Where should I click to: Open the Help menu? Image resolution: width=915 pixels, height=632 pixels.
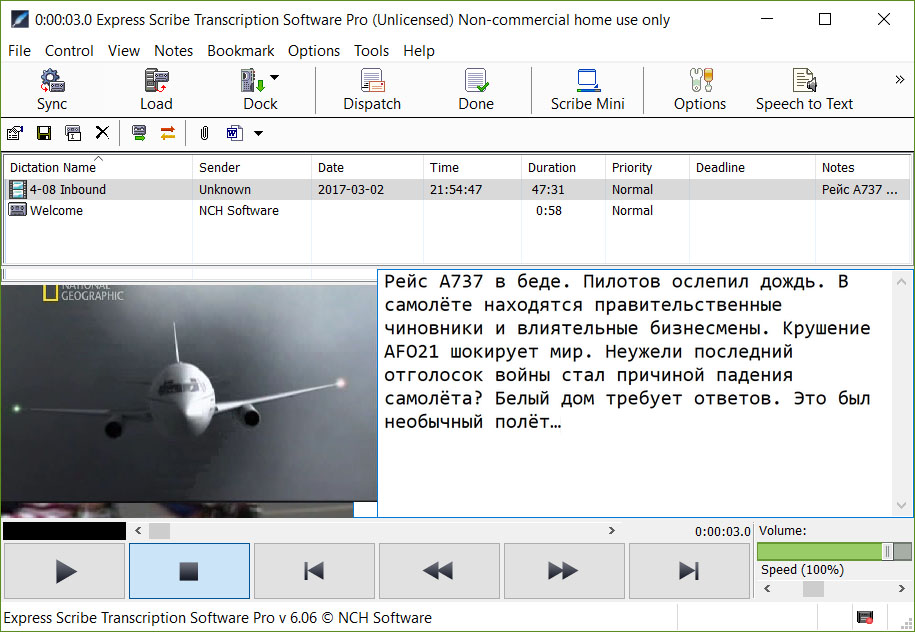coord(418,51)
